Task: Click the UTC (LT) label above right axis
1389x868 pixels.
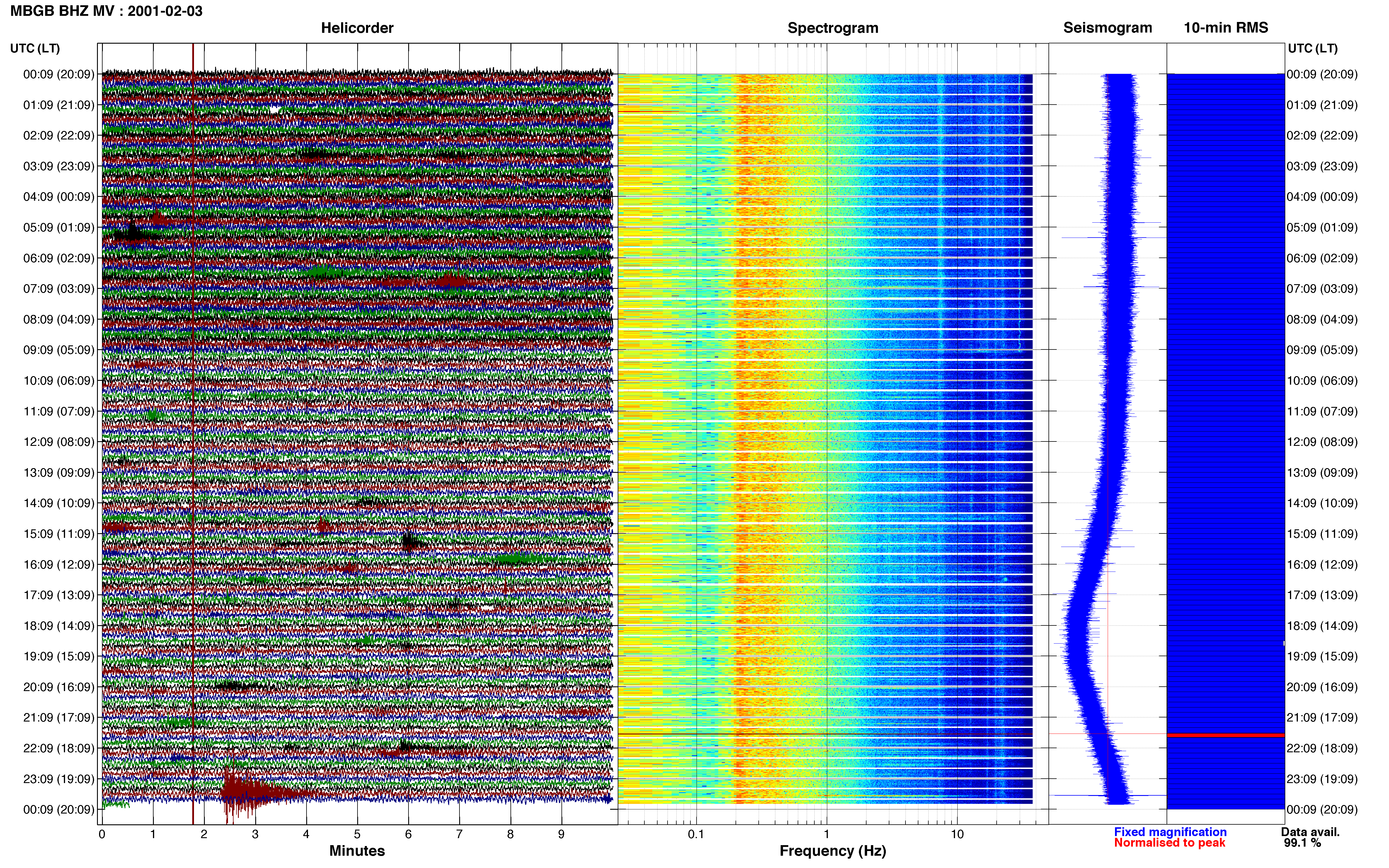Action: (x=1313, y=48)
